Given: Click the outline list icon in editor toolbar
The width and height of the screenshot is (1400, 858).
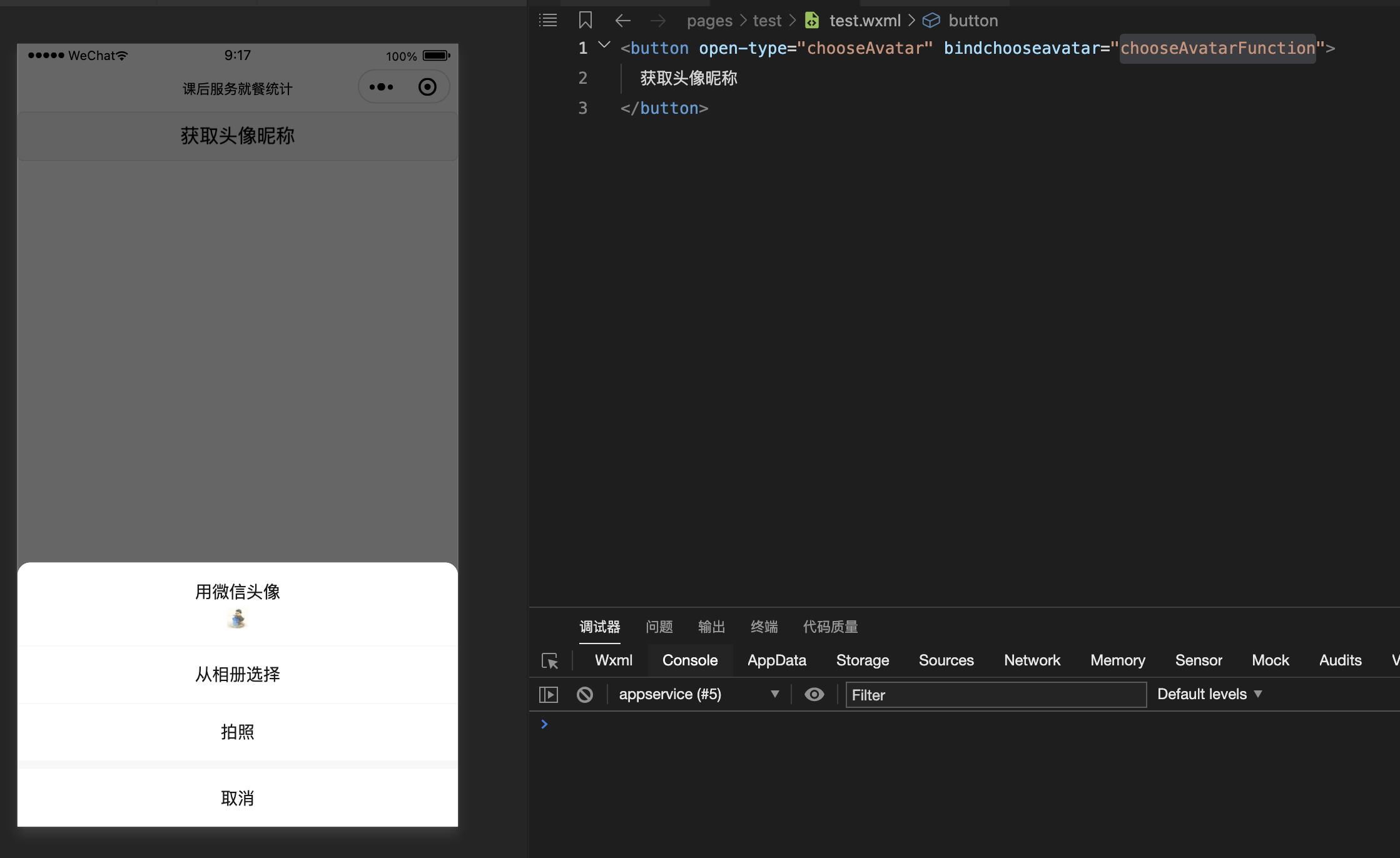Looking at the screenshot, I should point(548,21).
